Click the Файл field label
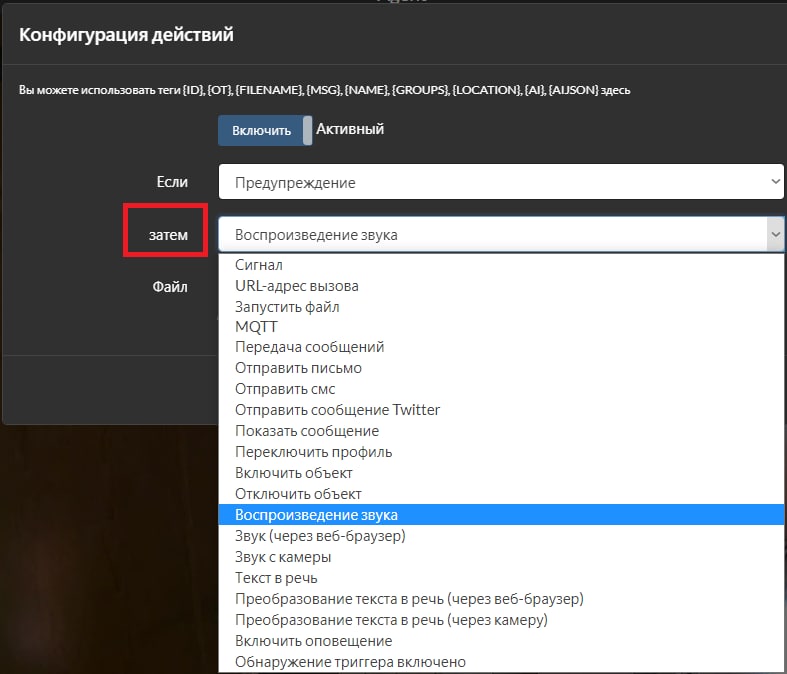Image resolution: width=787 pixels, height=674 pixels. click(x=170, y=287)
